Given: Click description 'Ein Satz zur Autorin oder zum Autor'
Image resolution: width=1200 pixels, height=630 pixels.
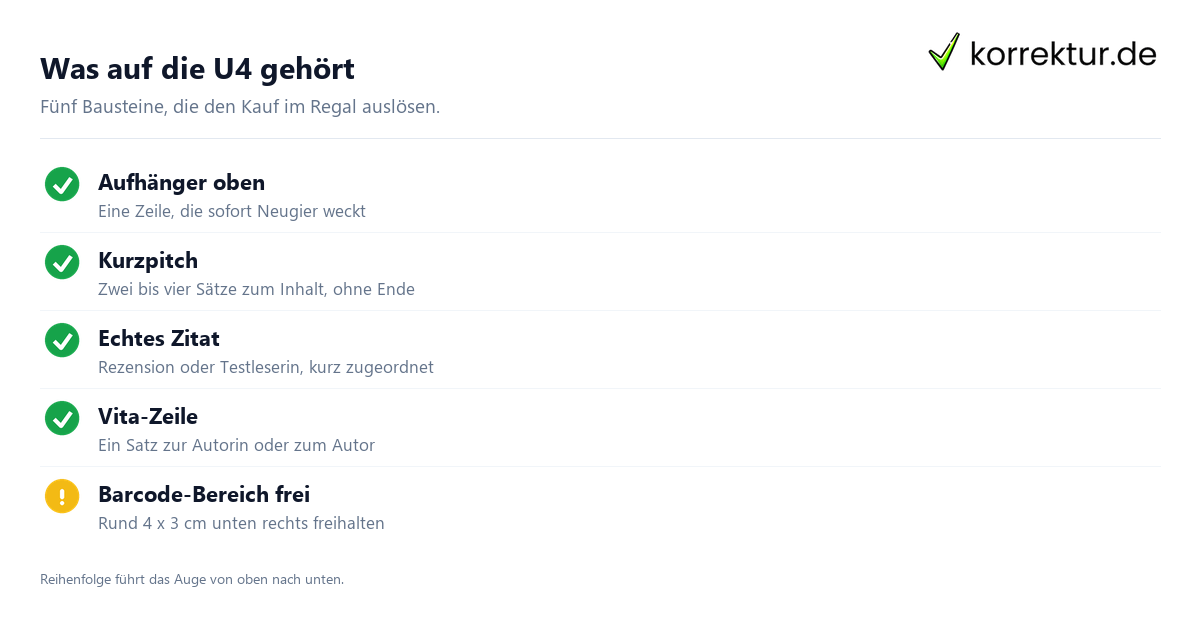Looking at the screenshot, I should tap(236, 446).
